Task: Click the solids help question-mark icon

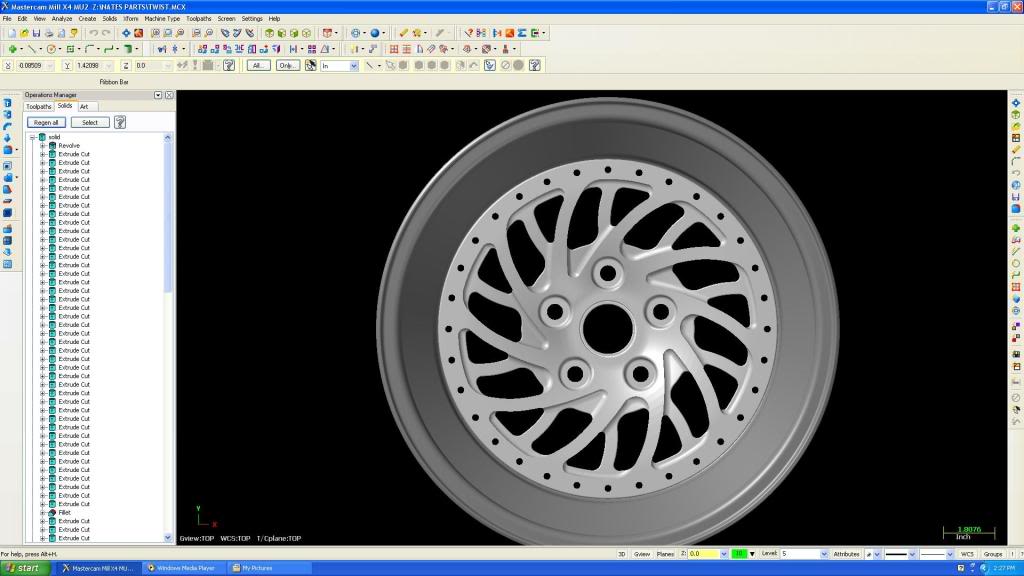Action: pos(120,122)
